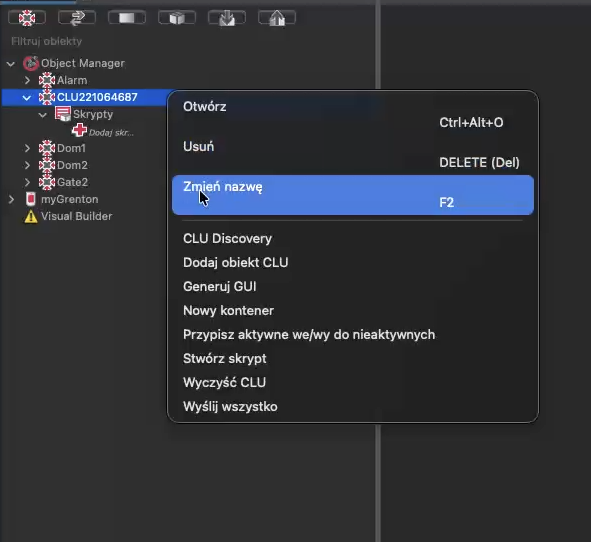This screenshot has width=591, height=542.
Task: Select the Visual Builder warning icon
Action: point(31,216)
